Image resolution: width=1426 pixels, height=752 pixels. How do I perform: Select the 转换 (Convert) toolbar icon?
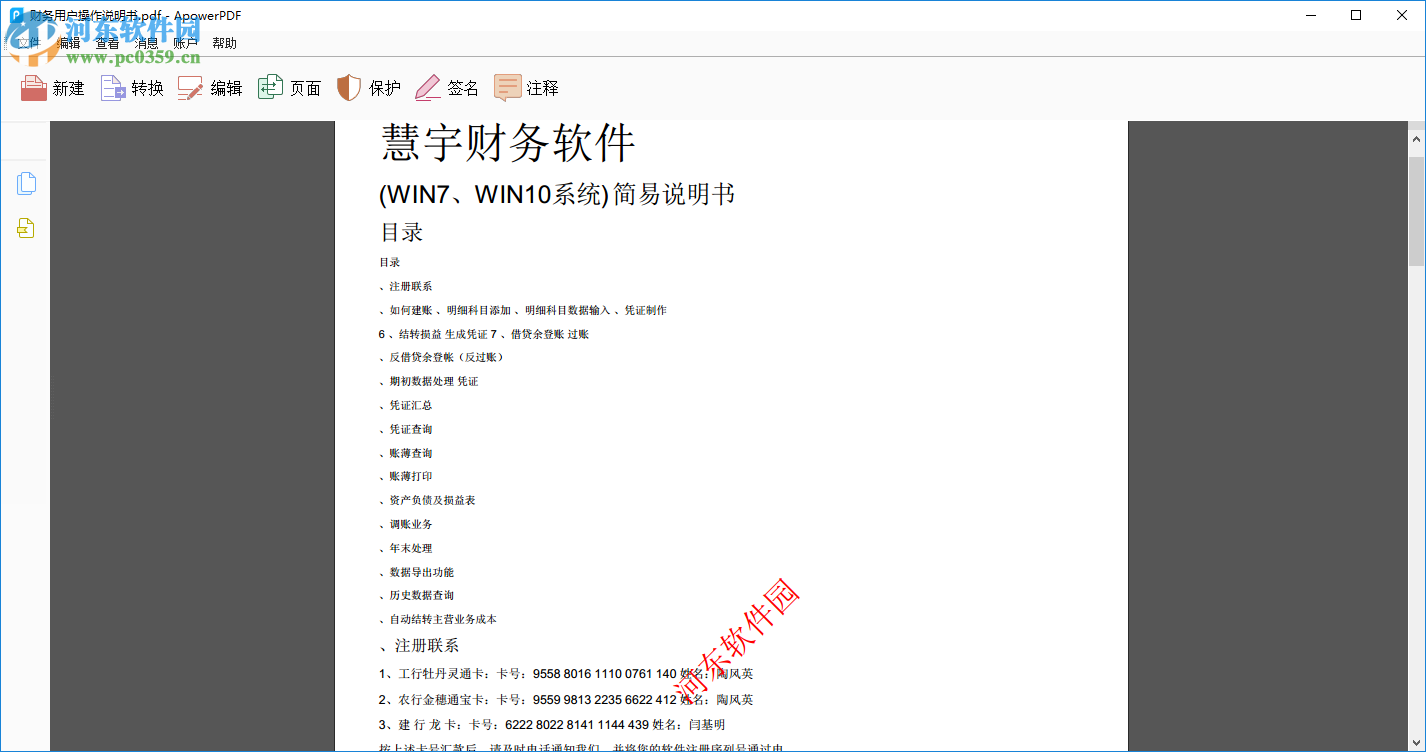click(x=131, y=88)
